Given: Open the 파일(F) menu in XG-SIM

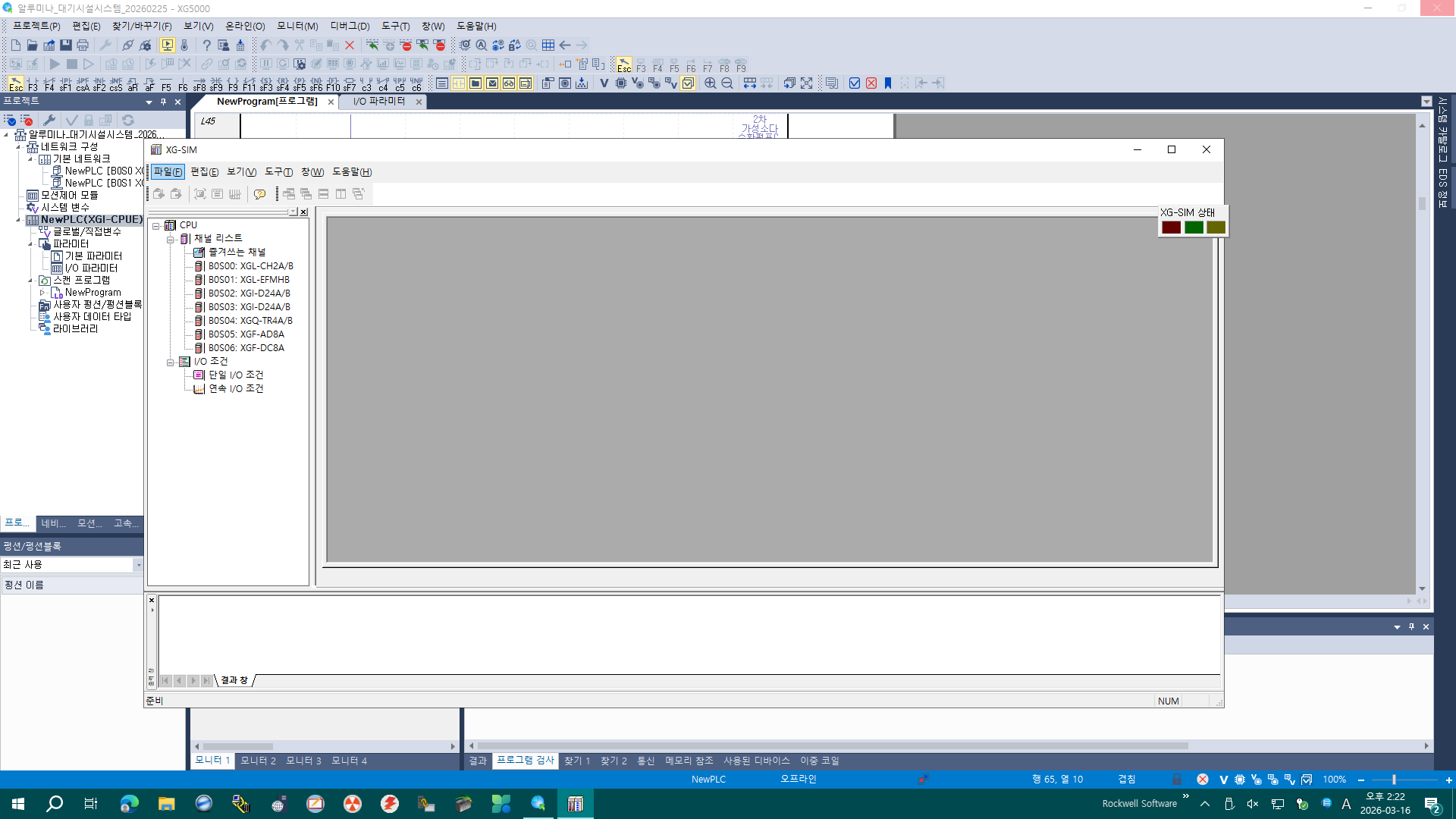Looking at the screenshot, I should 168,172.
